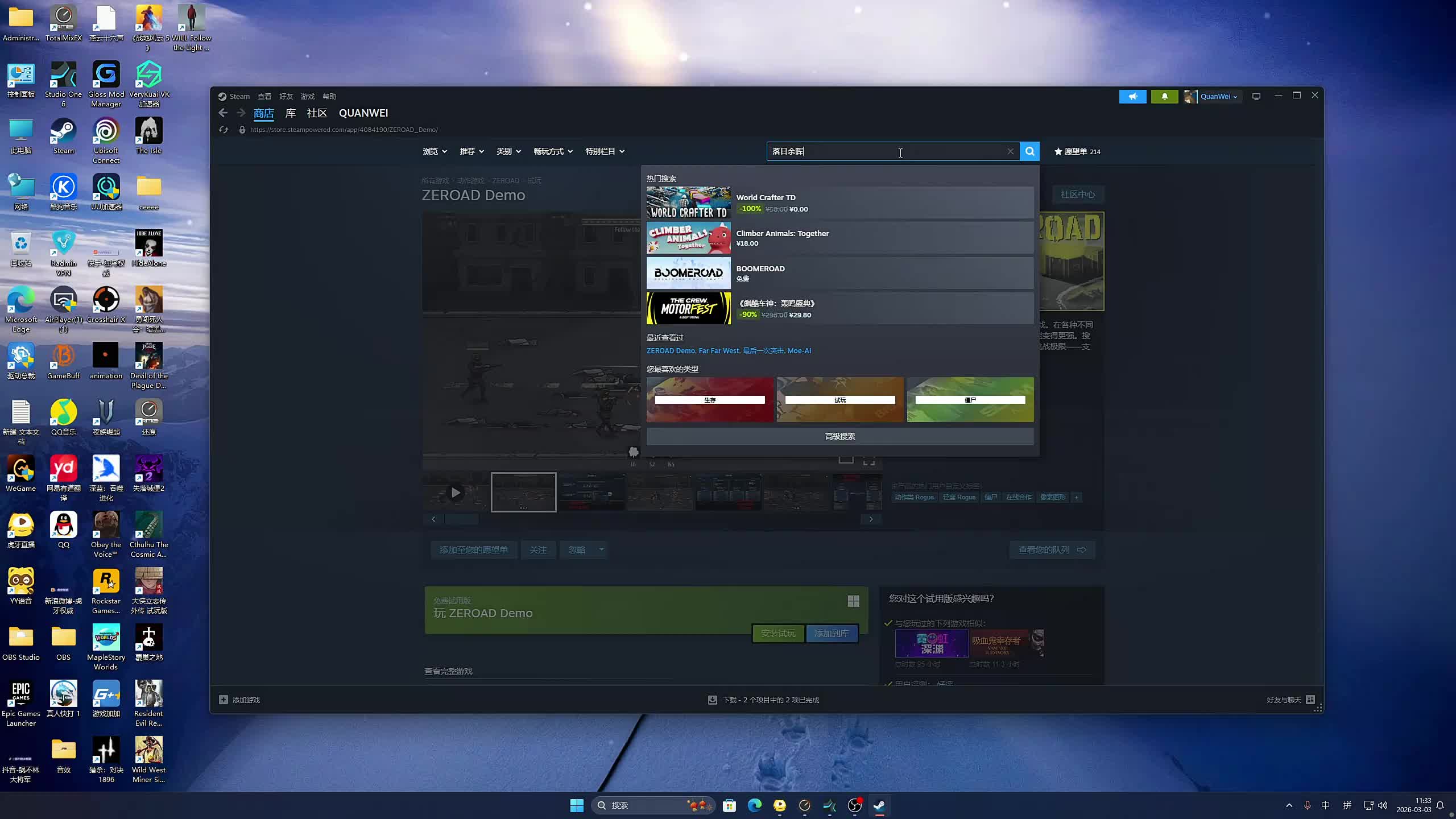Open the Far Far West recent link

pos(719,351)
